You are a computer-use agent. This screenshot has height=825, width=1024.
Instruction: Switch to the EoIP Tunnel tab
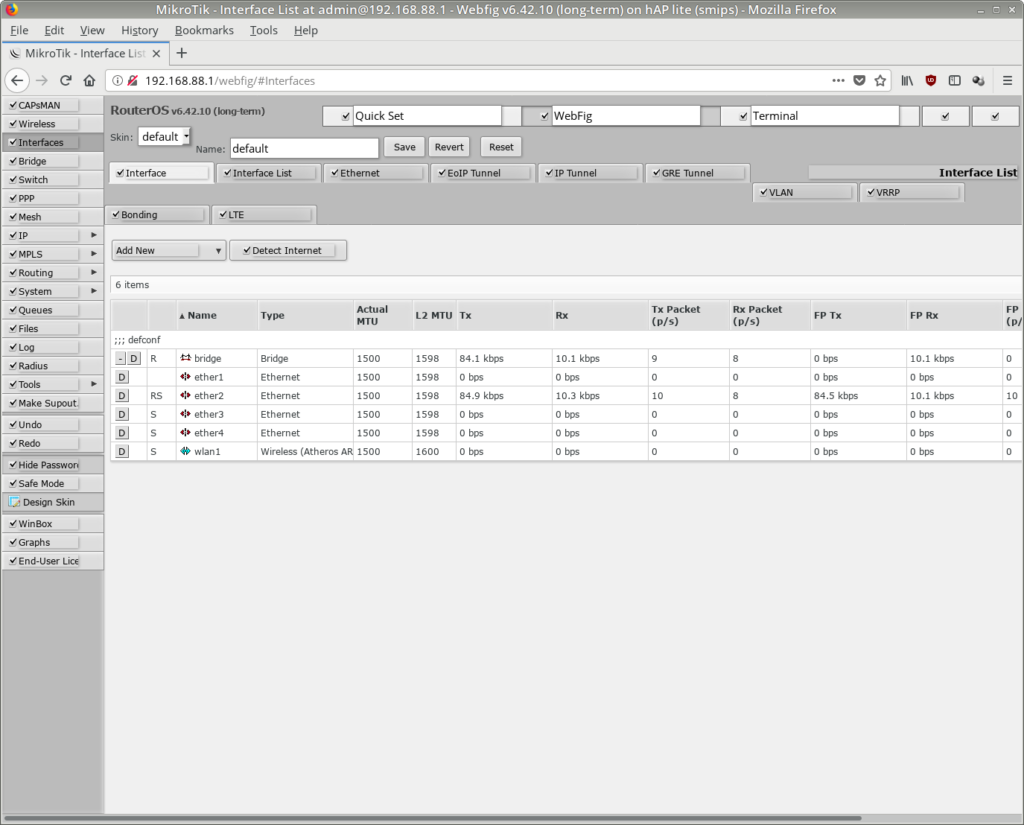482,173
